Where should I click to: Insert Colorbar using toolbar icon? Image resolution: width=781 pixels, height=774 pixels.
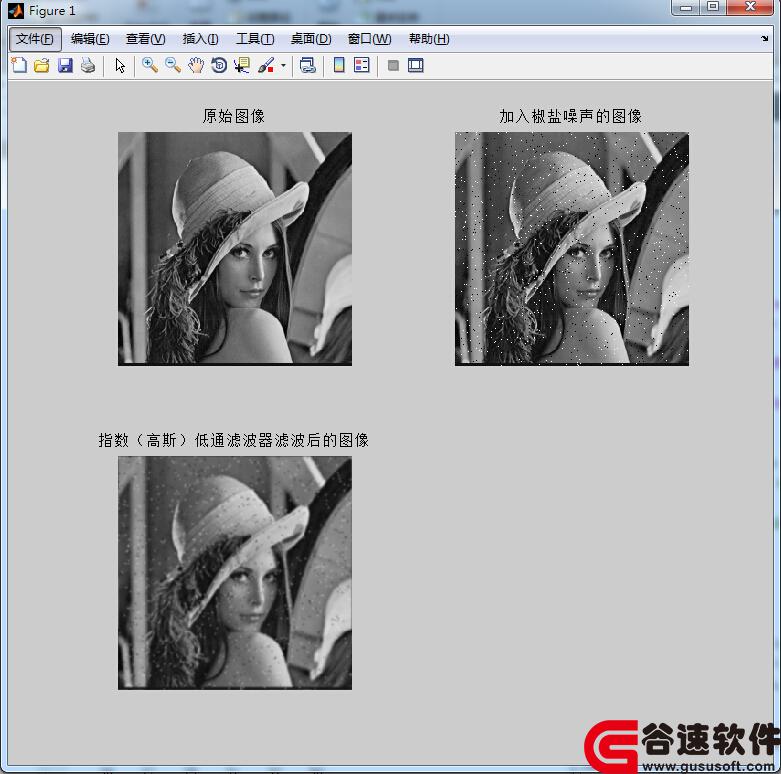pos(339,65)
